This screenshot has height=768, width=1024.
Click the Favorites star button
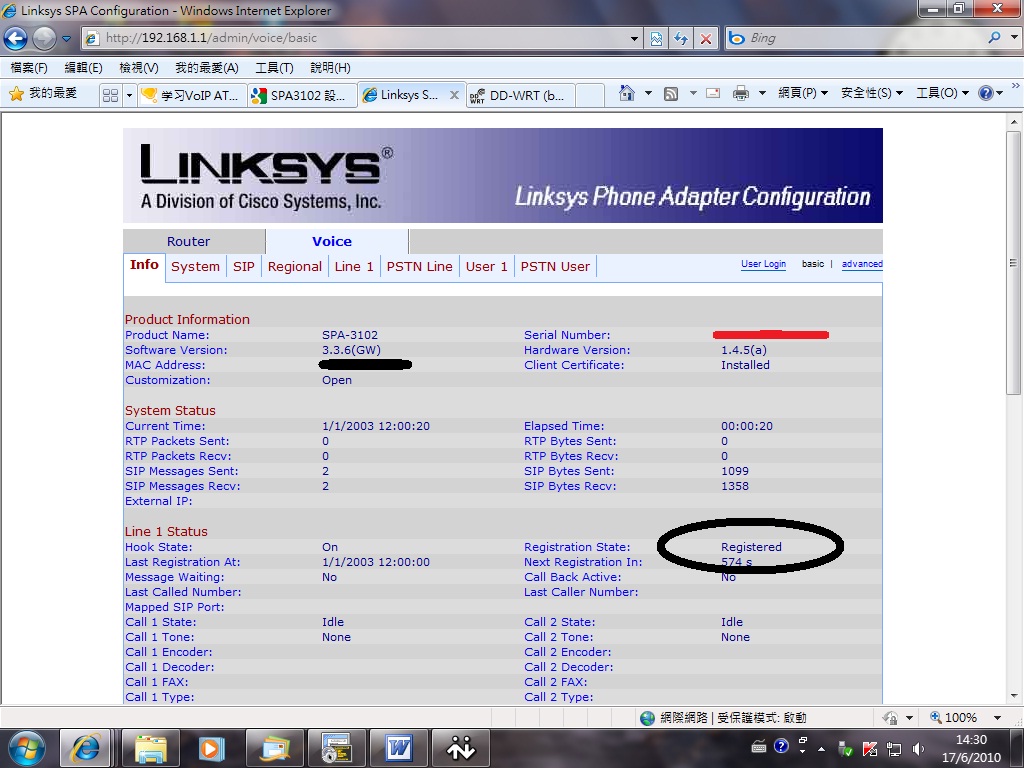pyautogui.click(x=43, y=93)
